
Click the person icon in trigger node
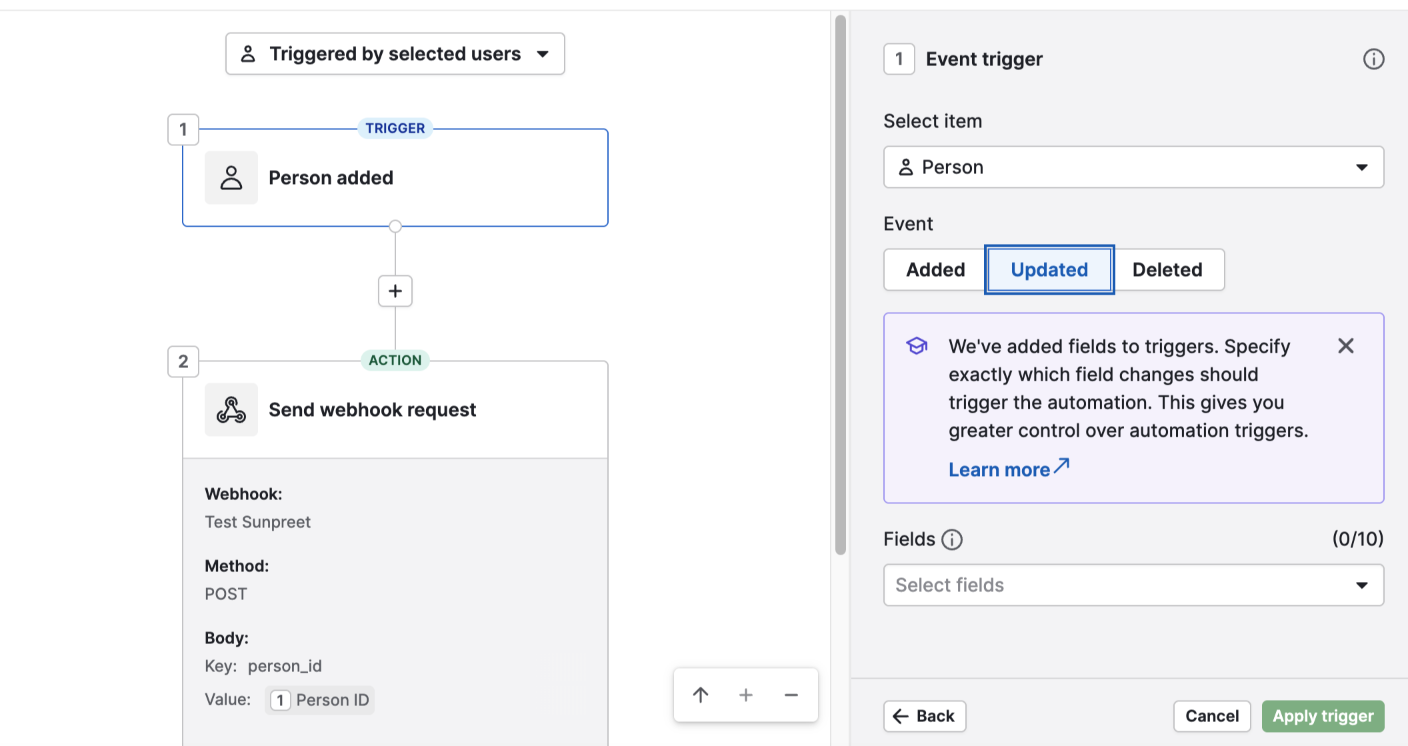point(231,178)
